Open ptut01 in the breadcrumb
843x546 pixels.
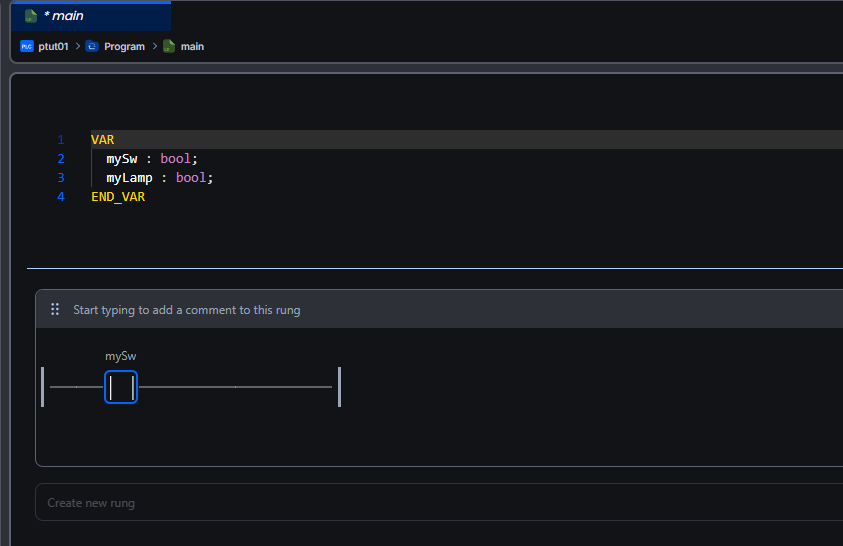[x=53, y=46]
